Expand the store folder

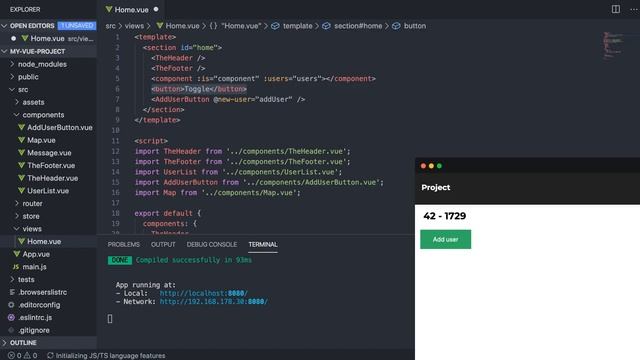coord(17,216)
